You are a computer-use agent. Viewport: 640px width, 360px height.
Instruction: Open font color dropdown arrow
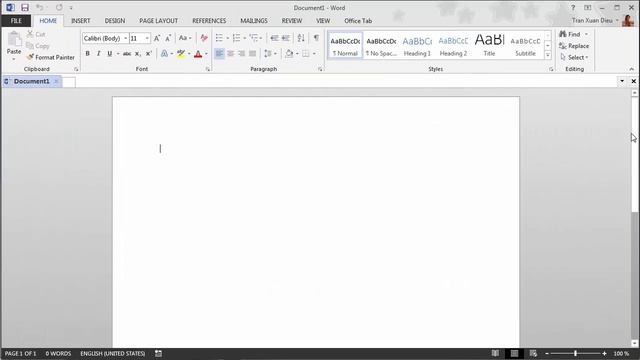(206, 54)
